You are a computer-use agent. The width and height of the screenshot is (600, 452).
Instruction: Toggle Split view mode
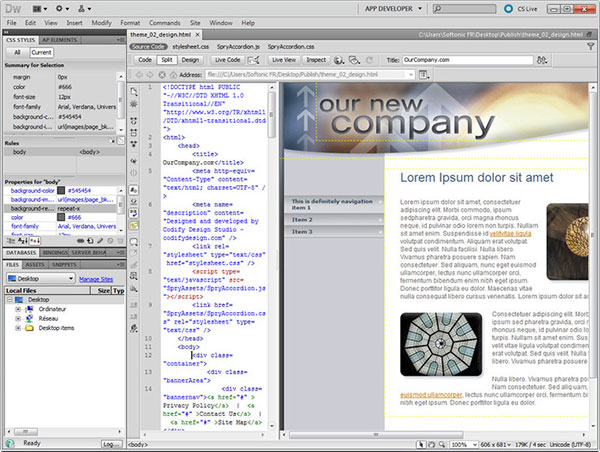[x=169, y=60]
